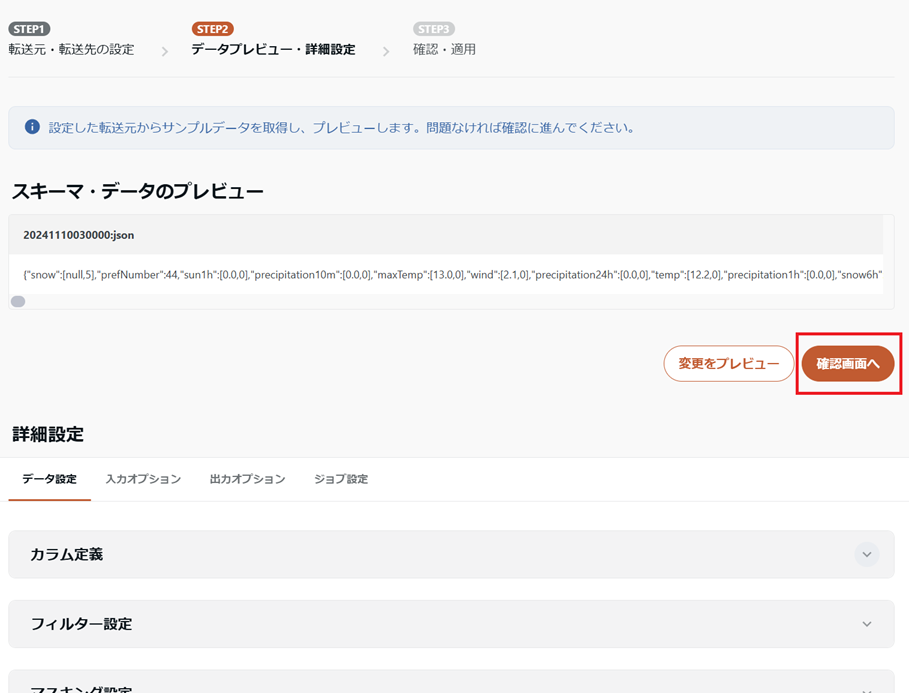Click the STEP1 badge icon
This screenshot has height=693, width=909.
(x=29, y=28)
